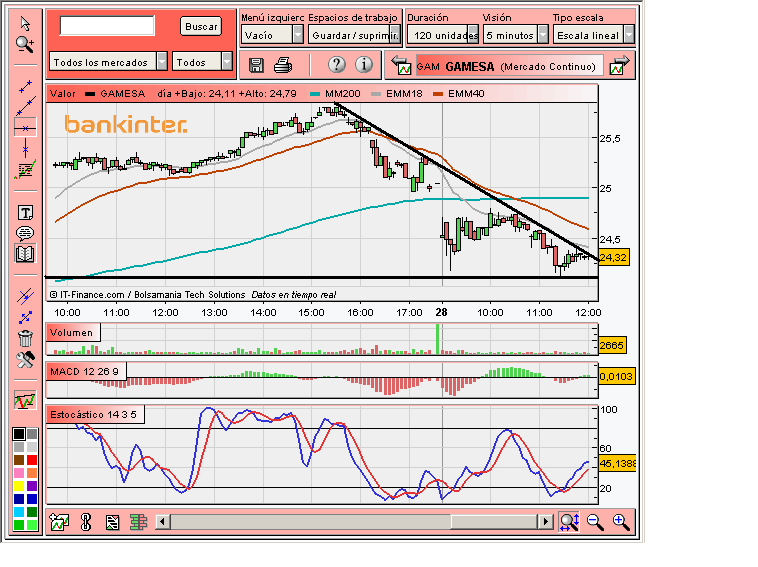The height and width of the screenshot is (567, 758).
Task: Open the Todos dropdown
Action: (x=202, y=62)
